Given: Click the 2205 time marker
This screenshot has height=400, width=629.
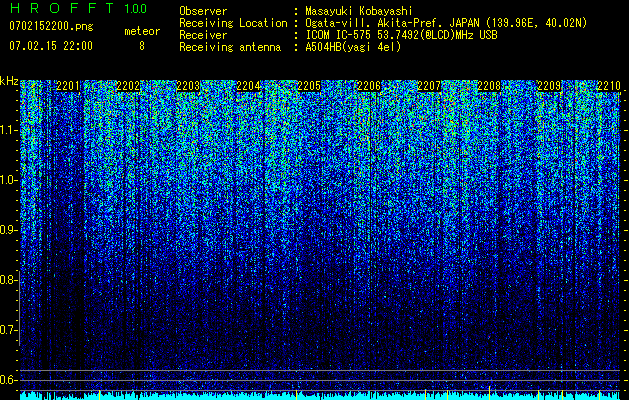Looking at the screenshot, I should click(308, 86).
